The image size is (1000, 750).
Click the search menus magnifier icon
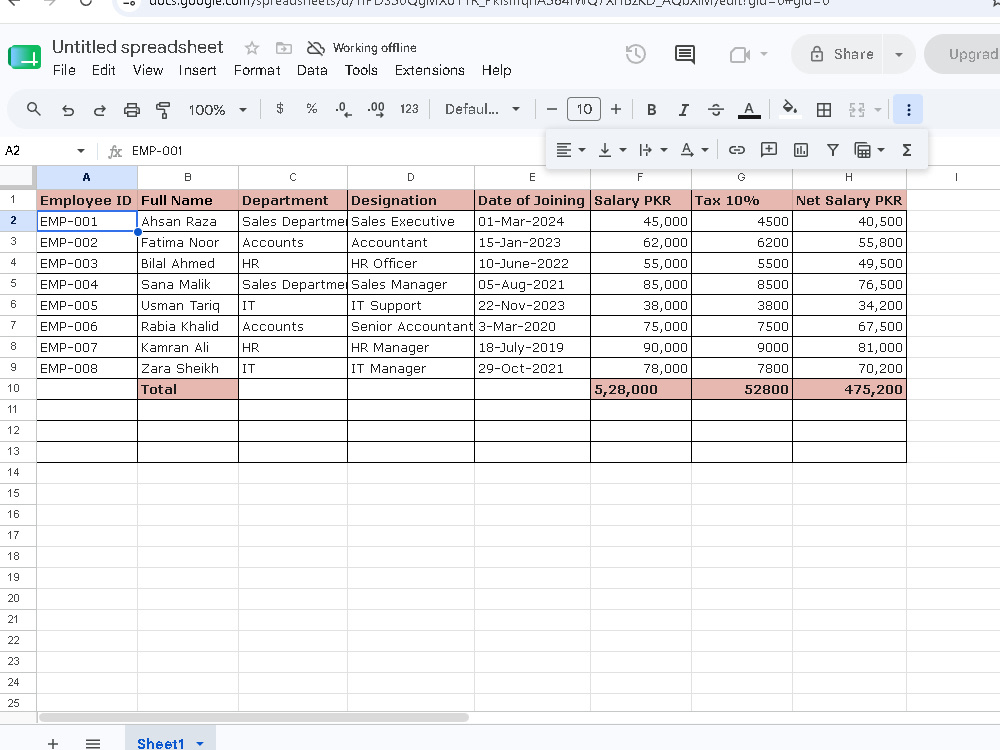tap(34, 110)
